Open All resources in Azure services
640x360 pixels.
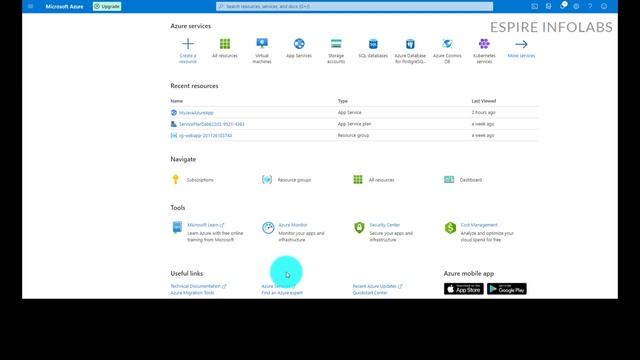[225, 48]
